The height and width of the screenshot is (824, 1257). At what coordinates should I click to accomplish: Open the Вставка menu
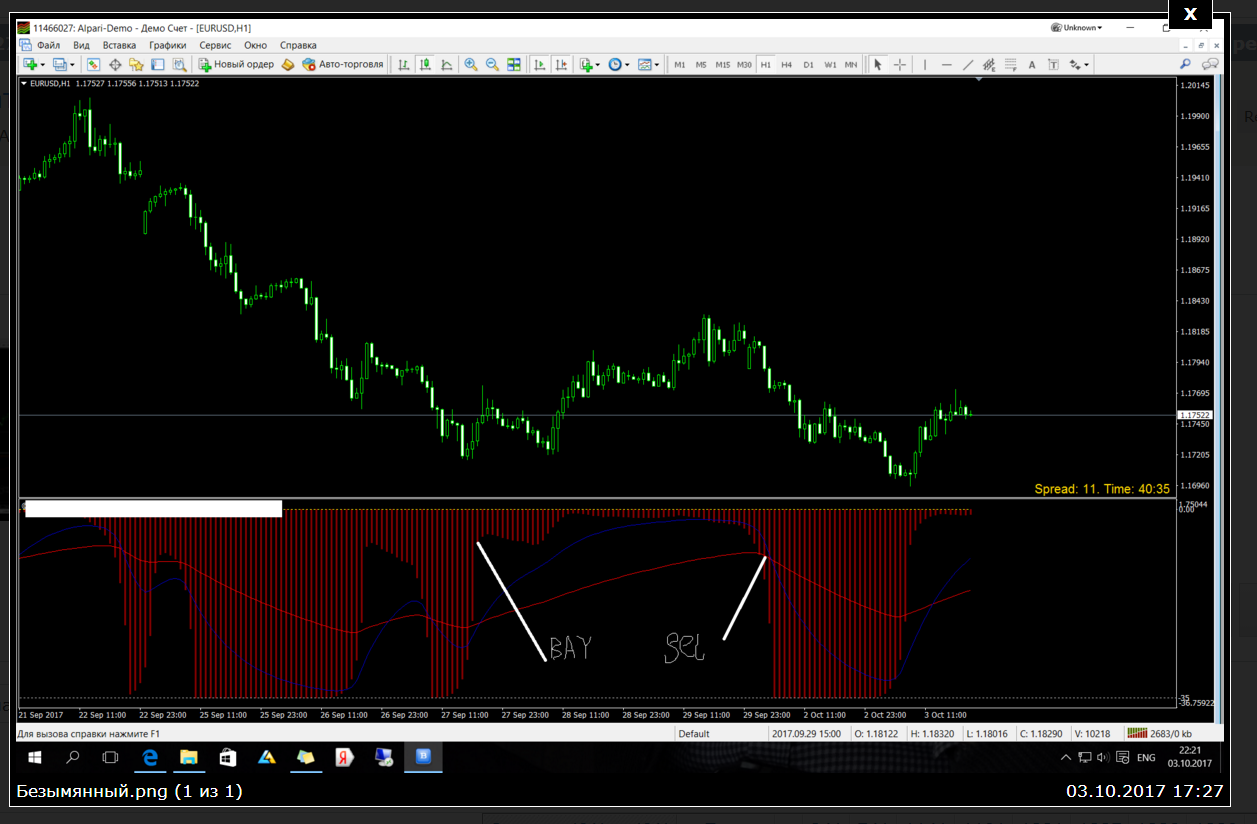[119, 45]
